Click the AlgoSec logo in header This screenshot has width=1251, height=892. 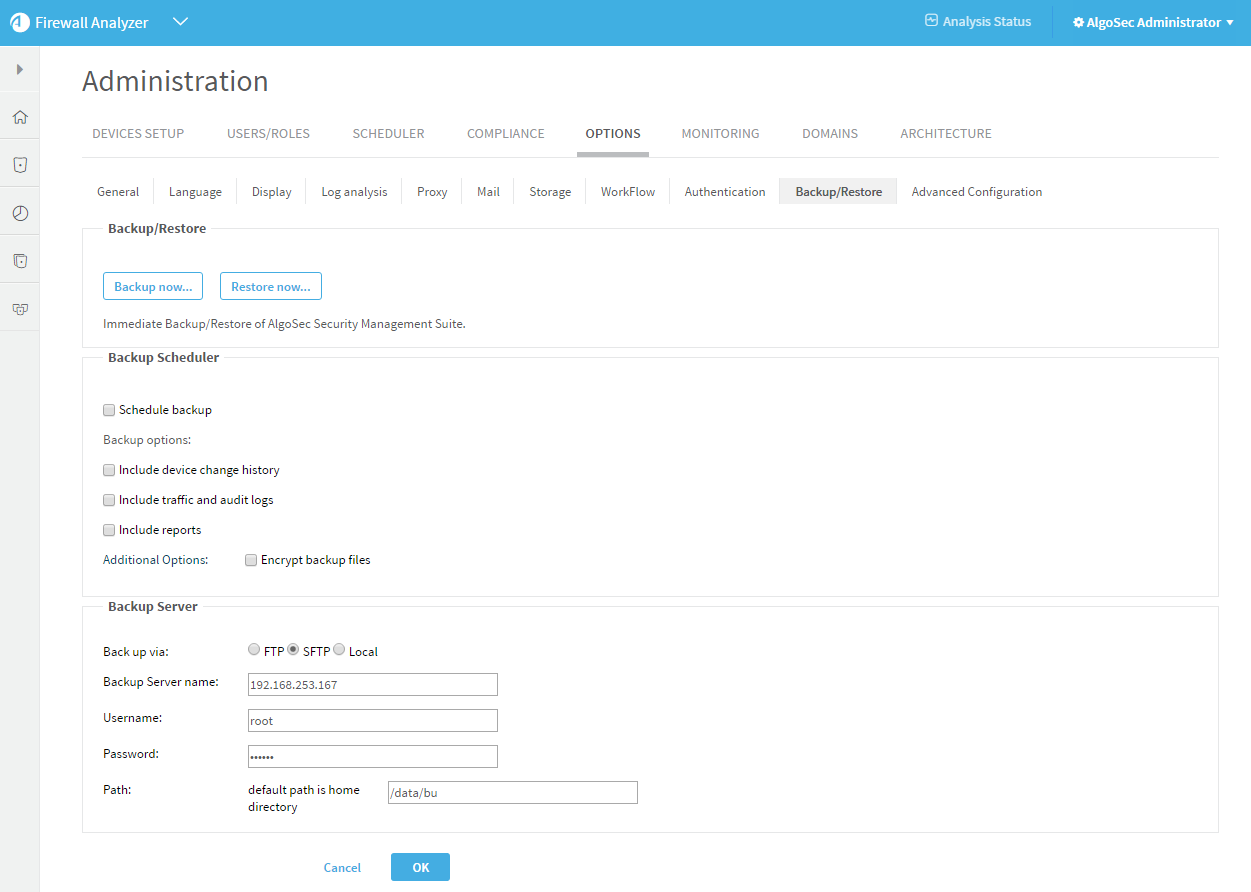(20, 23)
